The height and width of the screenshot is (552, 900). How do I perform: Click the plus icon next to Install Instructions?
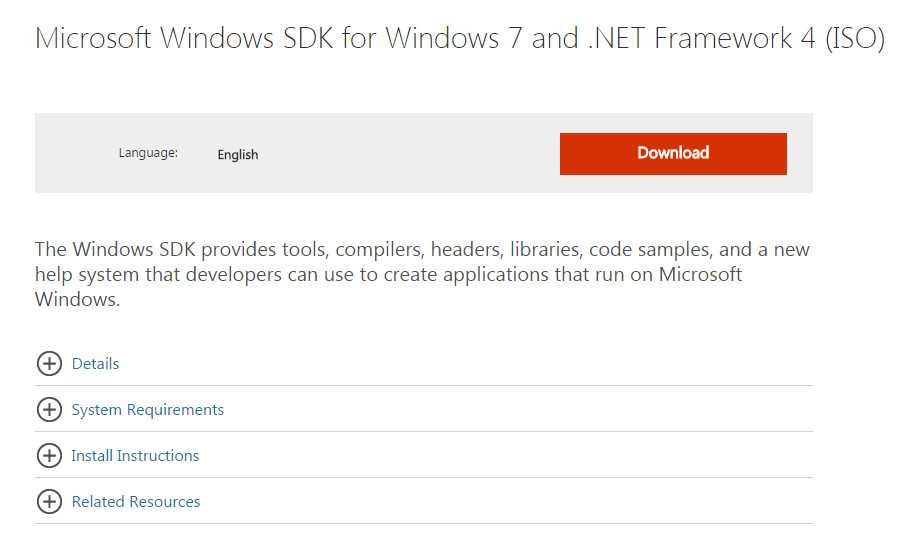pos(49,456)
